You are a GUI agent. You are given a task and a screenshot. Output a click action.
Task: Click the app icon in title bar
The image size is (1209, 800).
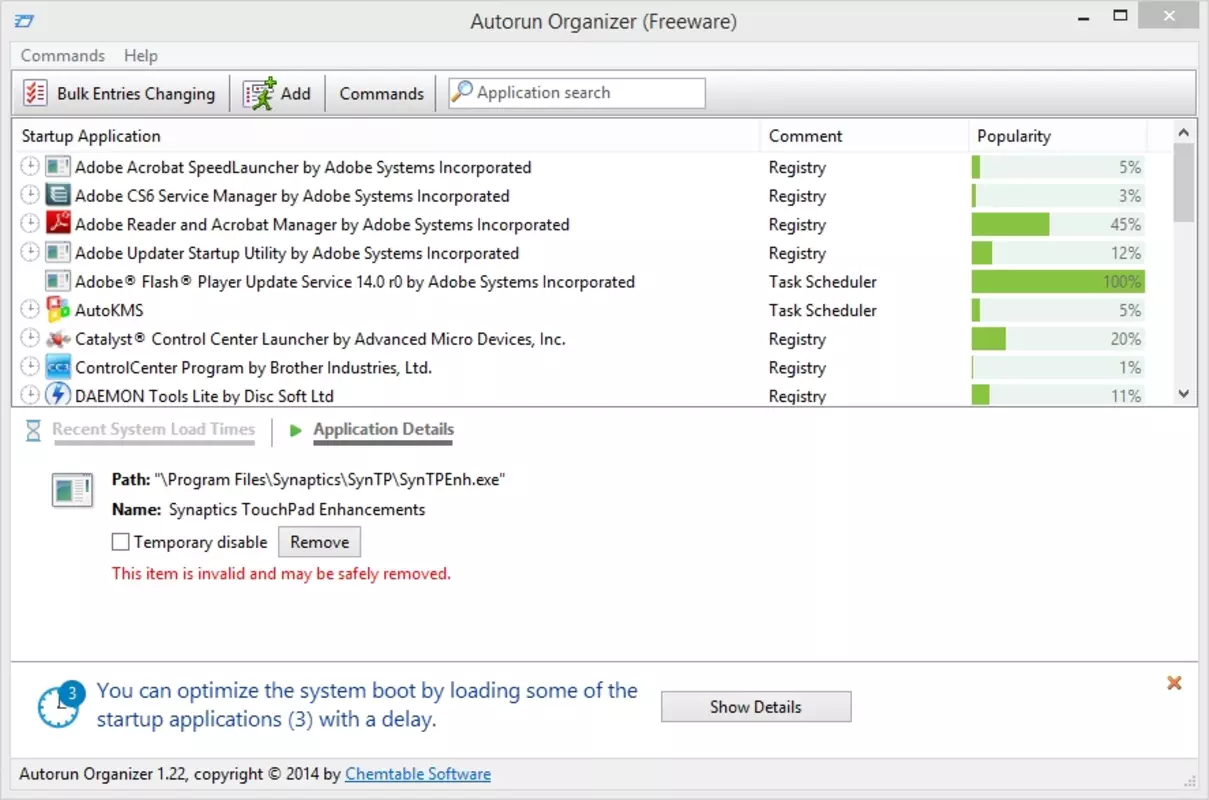pyautogui.click(x=25, y=21)
